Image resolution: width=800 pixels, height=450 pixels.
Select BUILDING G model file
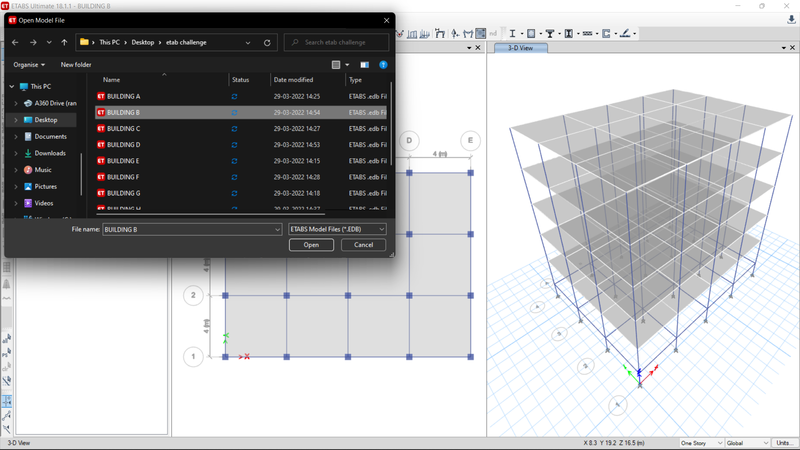point(241,193)
